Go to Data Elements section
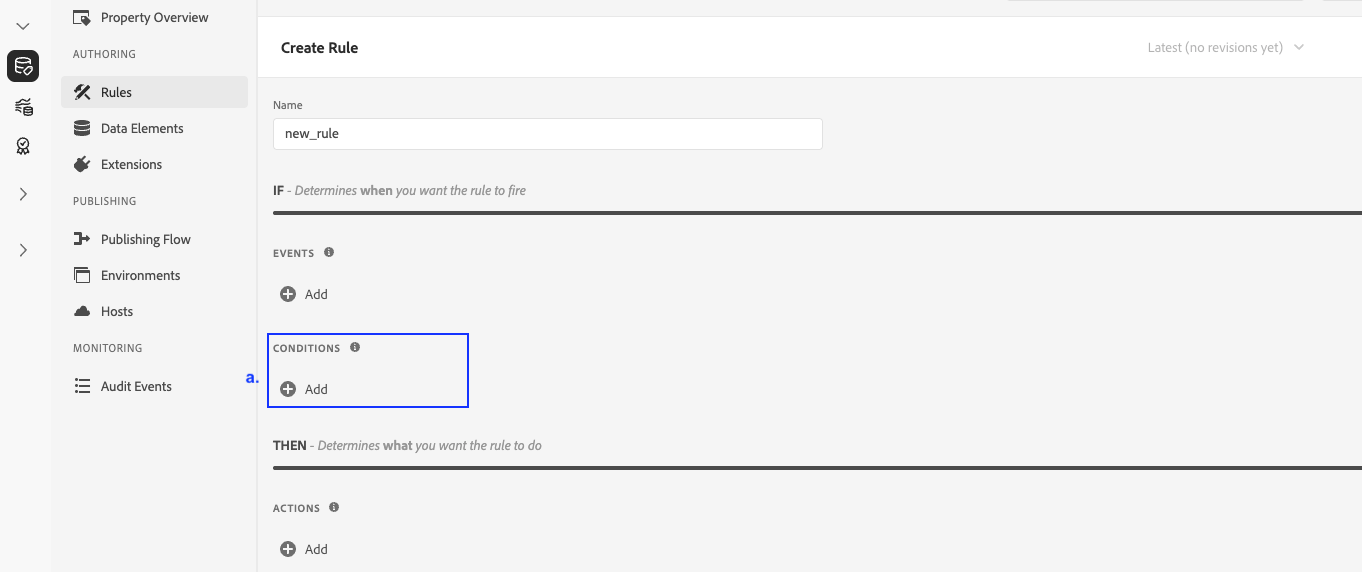This screenshot has width=1362, height=572. pos(142,128)
